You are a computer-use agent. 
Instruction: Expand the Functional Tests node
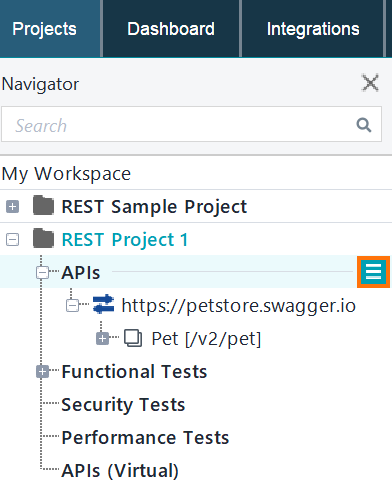coord(42,371)
